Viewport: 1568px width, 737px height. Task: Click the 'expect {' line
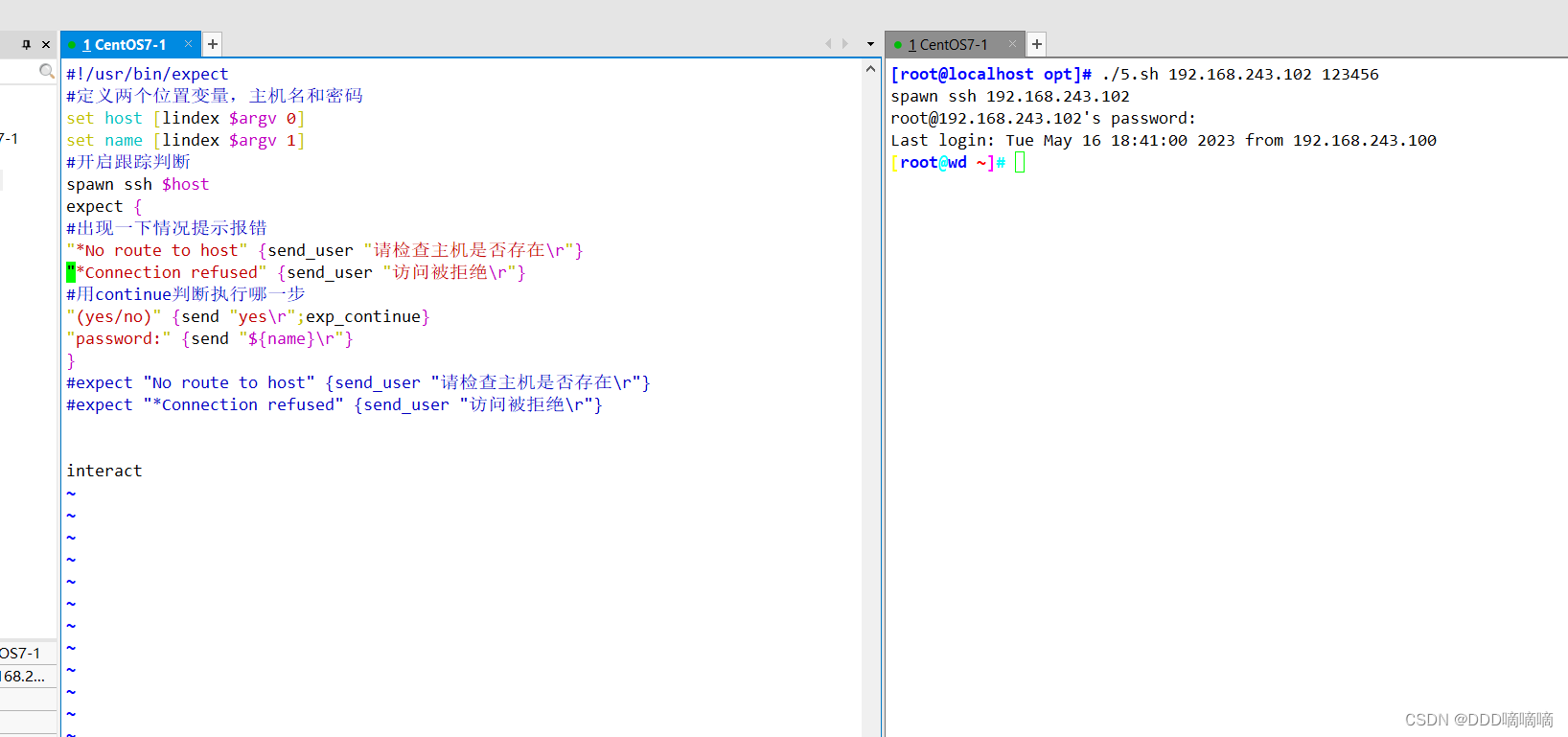[104, 206]
